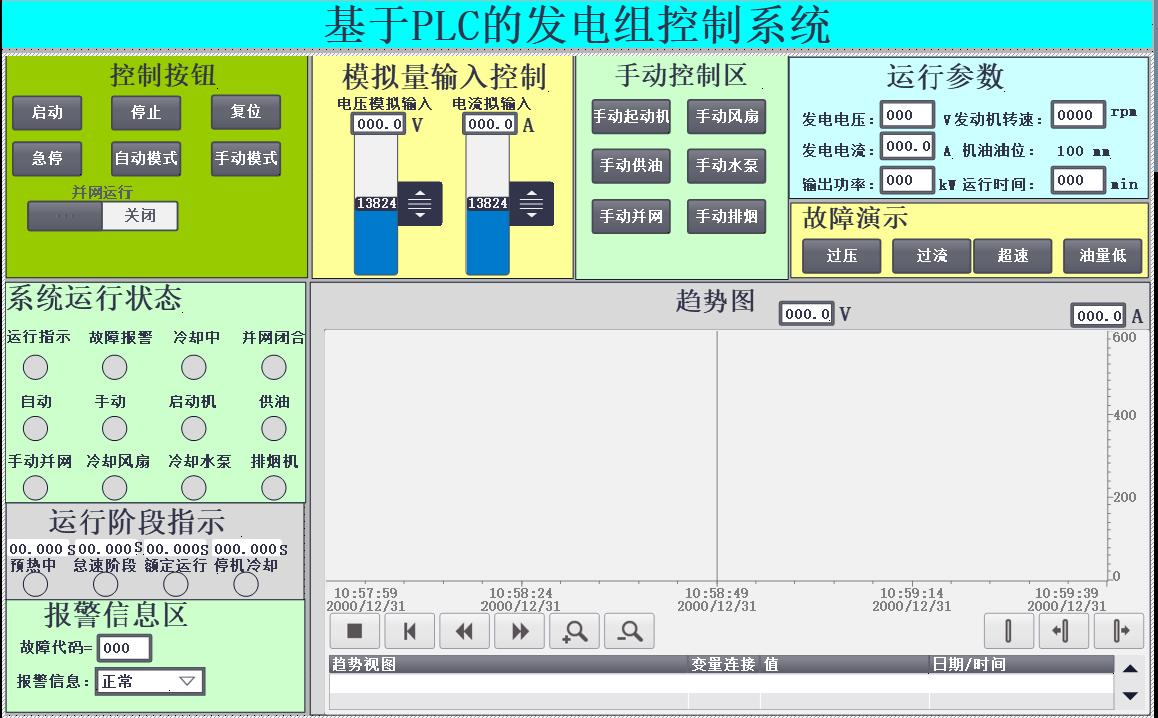Viewport: 1158px width, 718px height.
Task: Rewind the trend view backward
Action: [464, 631]
